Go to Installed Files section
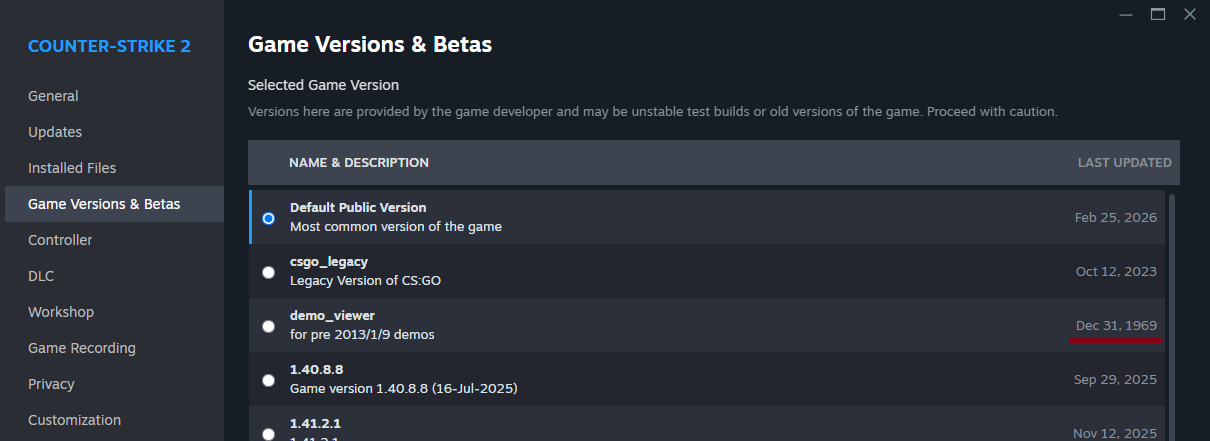The image size is (1210, 441). [72, 168]
